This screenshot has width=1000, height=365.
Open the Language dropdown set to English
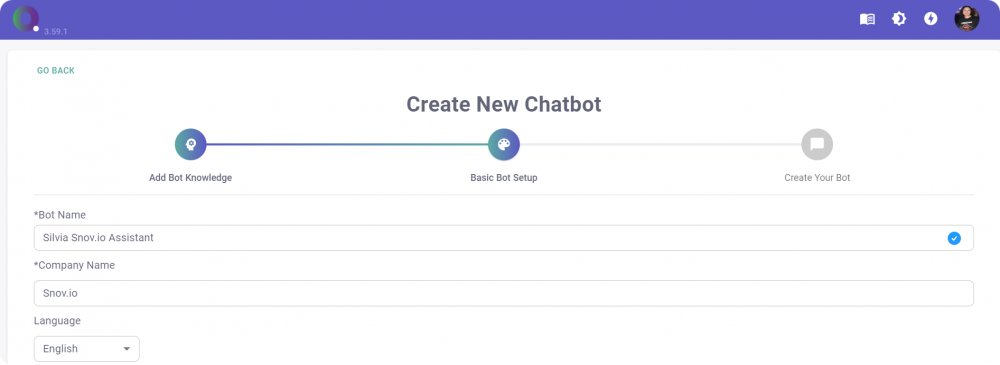point(87,349)
